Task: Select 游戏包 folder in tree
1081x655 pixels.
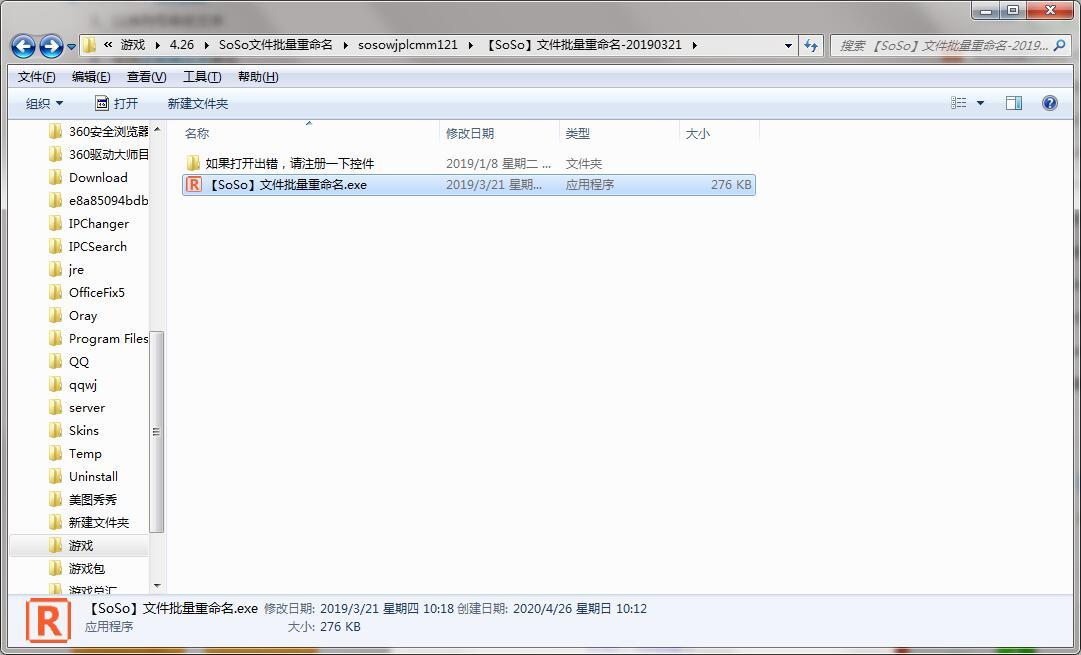Action: click(77, 569)
